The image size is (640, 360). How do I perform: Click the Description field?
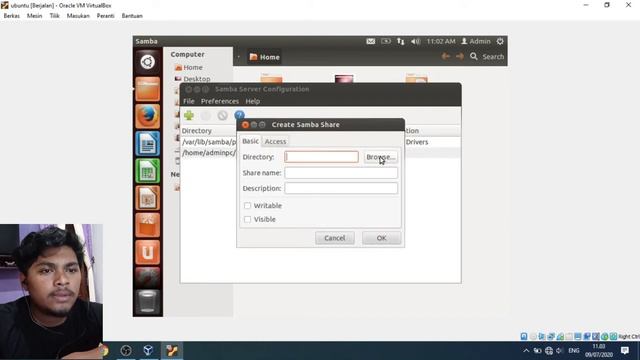tap(341, 188)
